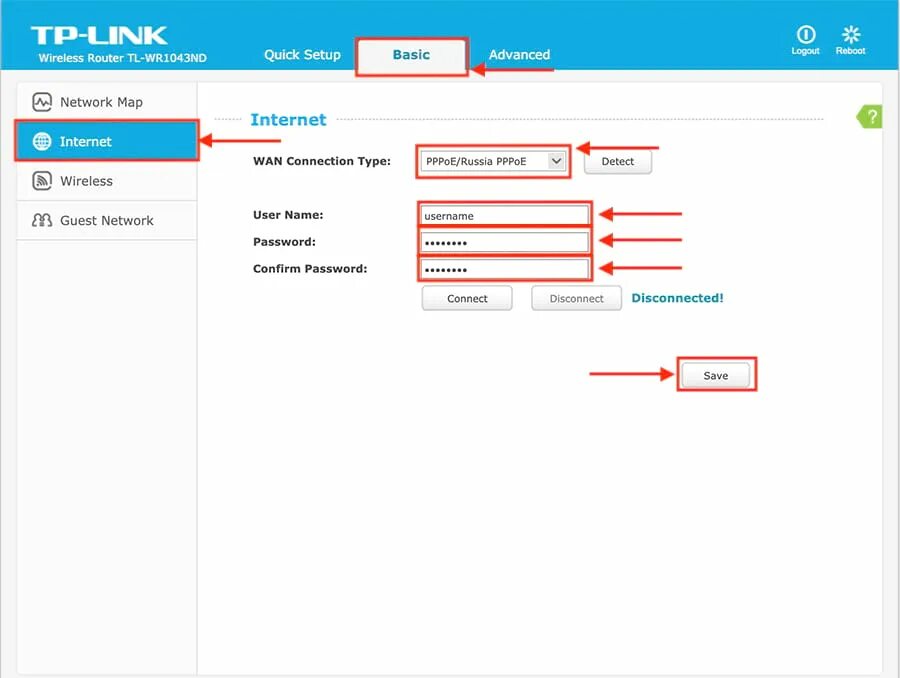
Task: Click the TP-LINK logo
Action: click(x=99, y=36)
